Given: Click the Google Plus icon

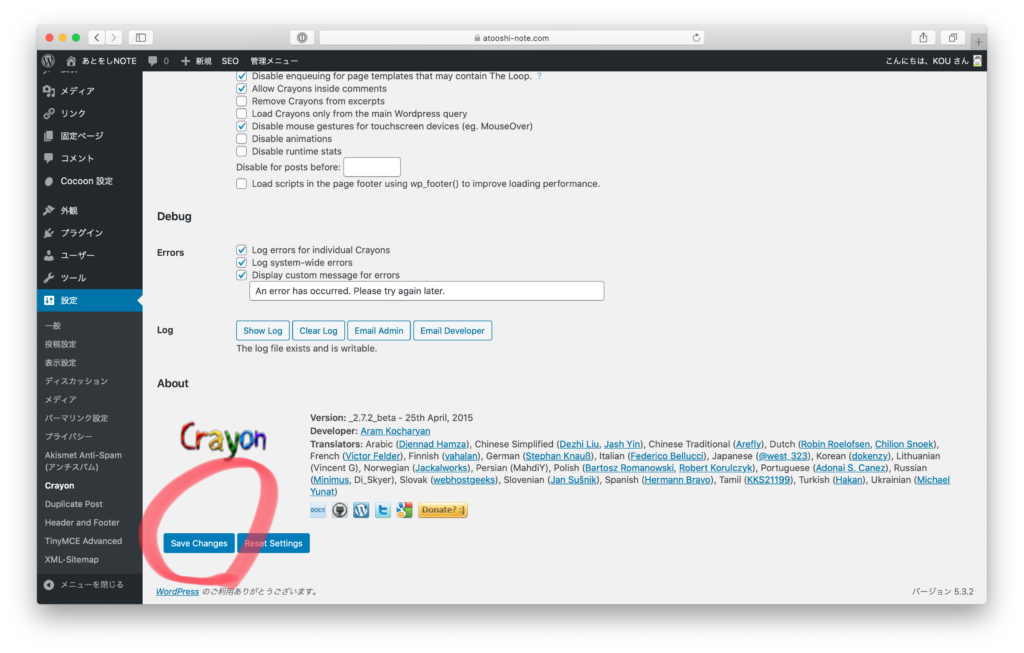Looking at the screenshot, I should [x=404, y=510].
